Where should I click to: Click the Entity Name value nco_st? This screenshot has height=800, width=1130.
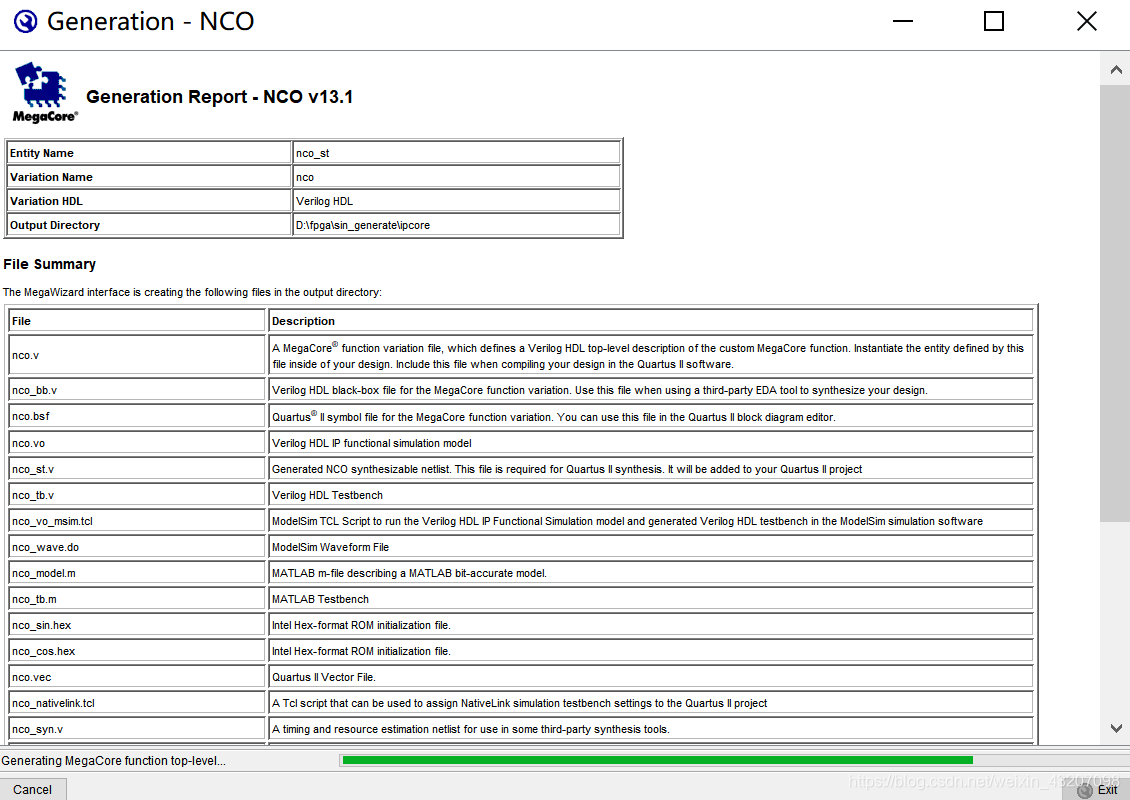pos(313,153)
